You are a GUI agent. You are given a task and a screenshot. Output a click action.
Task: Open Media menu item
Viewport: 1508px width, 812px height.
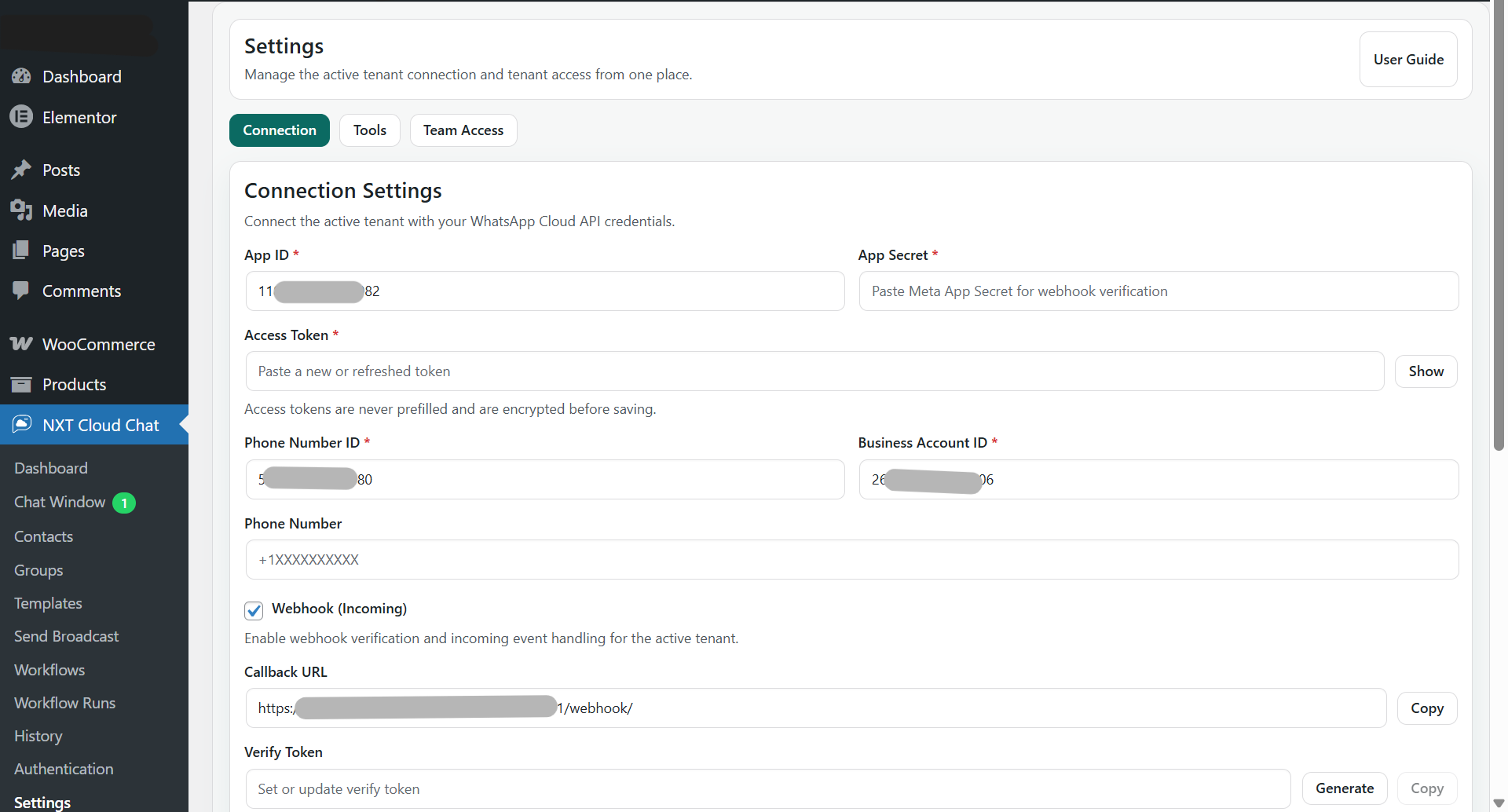tap(94, 210)
